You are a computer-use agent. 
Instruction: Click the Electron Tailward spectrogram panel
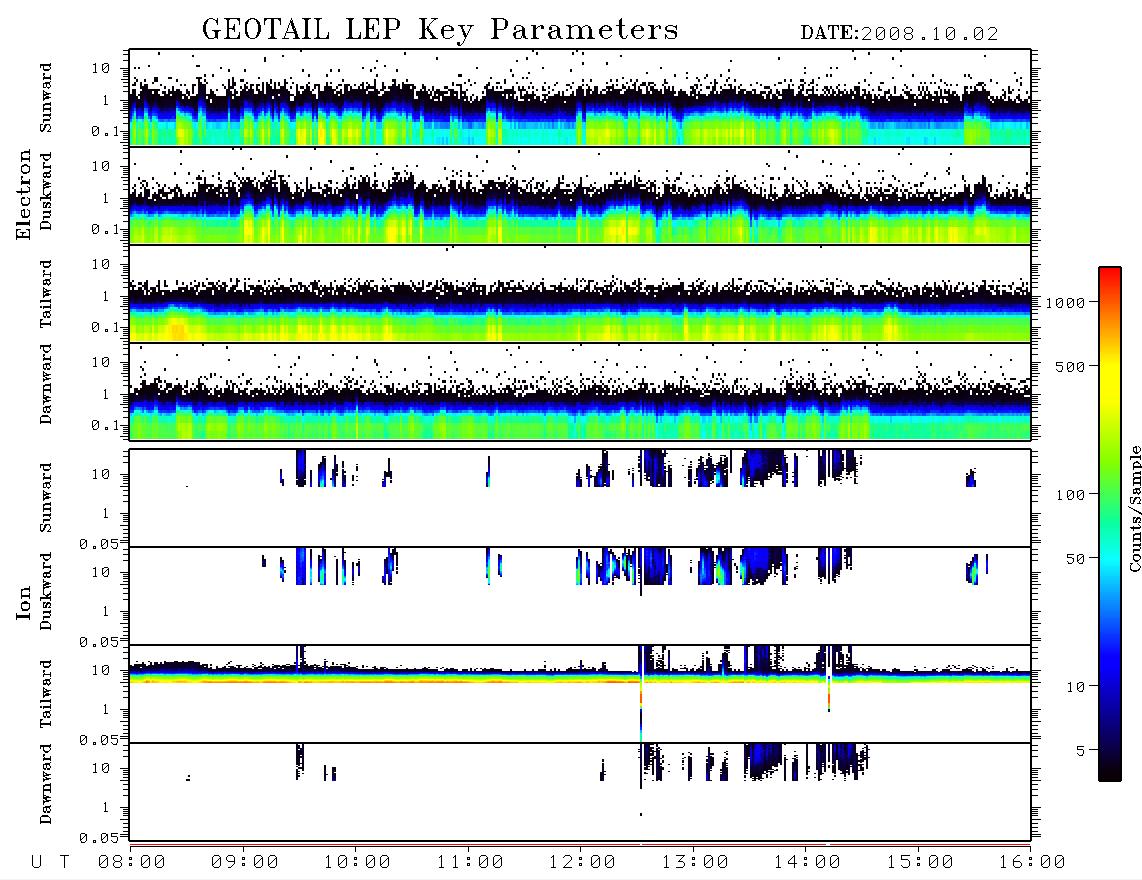pos(580,294)
